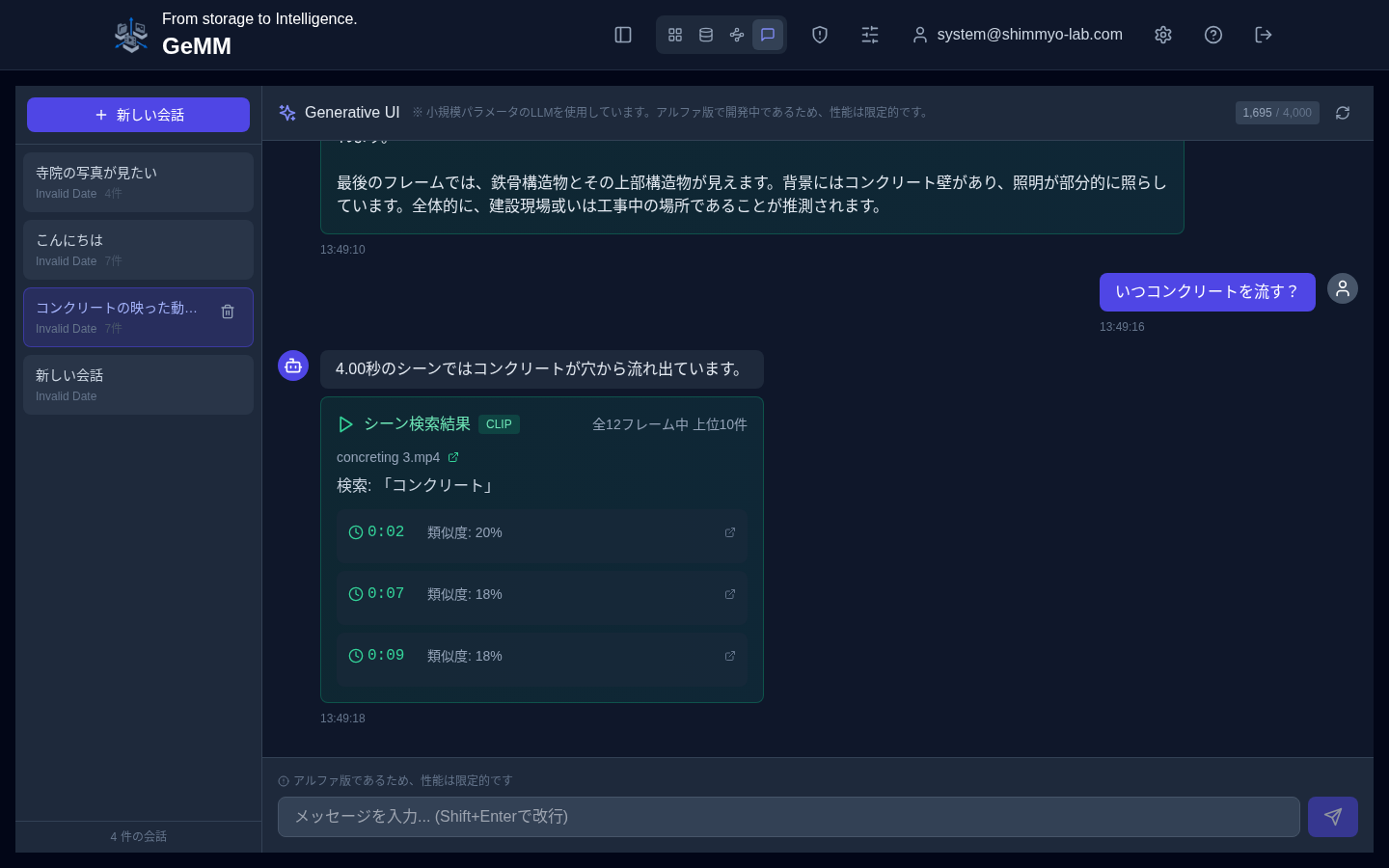Toggle the sidebar panel icon
This screenshot has height=868, width=1389.
623,35
